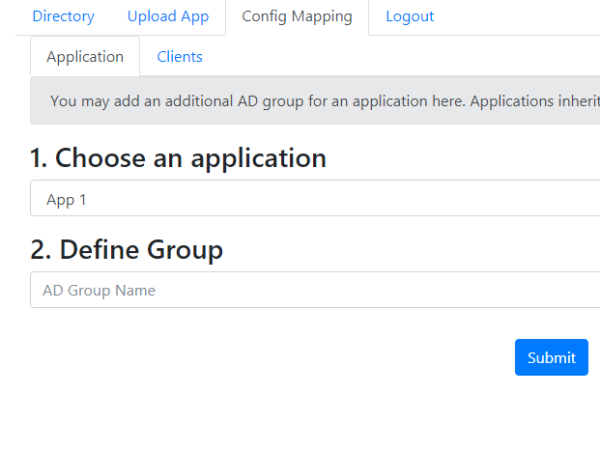The image size is (600, 450).
Task: Select the Config Mapping tab
Action: 297,17
